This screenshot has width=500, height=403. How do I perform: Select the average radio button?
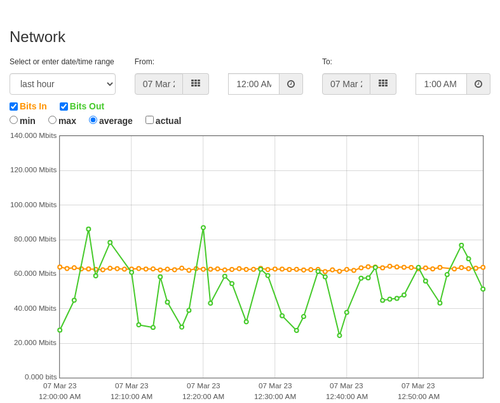tap(93, 120)
